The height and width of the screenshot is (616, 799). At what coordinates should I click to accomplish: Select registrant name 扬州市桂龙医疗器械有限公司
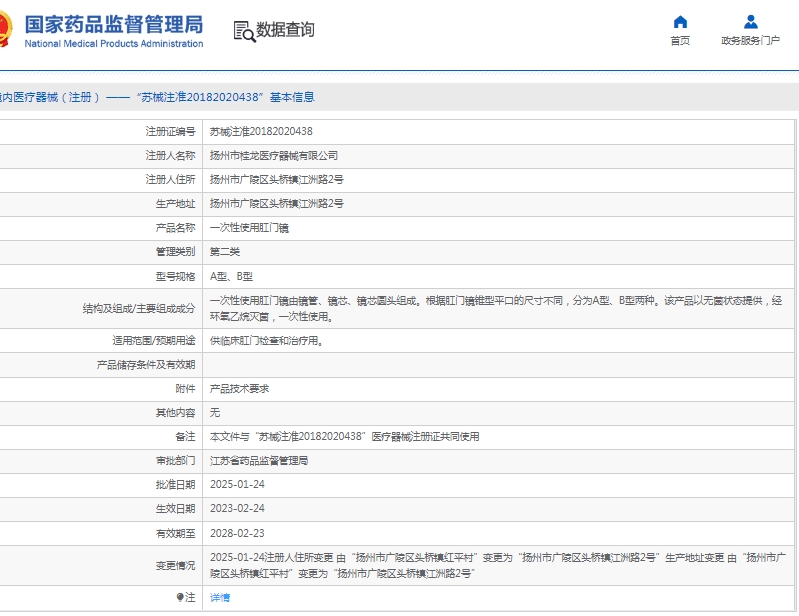(x=274, y=155)
